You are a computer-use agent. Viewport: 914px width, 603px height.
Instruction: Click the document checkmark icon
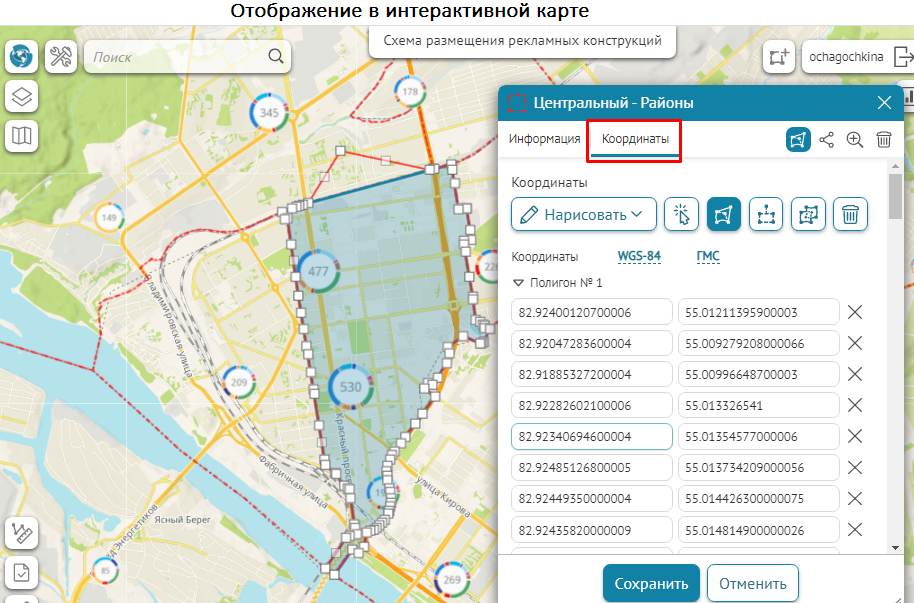coord(21,574)
